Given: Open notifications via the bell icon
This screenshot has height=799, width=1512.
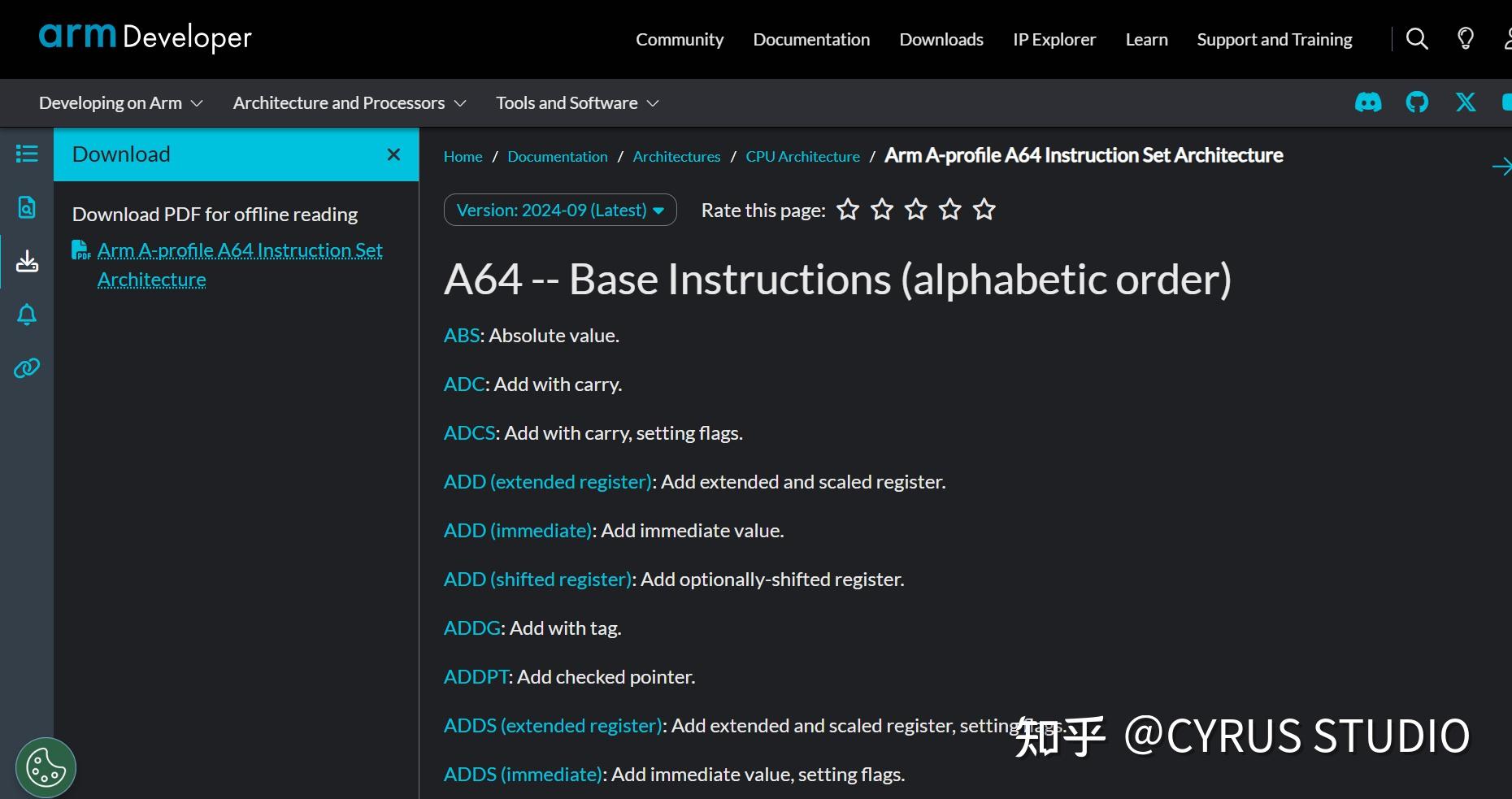Looking at the screenshot, I should (x=26, y=315).
